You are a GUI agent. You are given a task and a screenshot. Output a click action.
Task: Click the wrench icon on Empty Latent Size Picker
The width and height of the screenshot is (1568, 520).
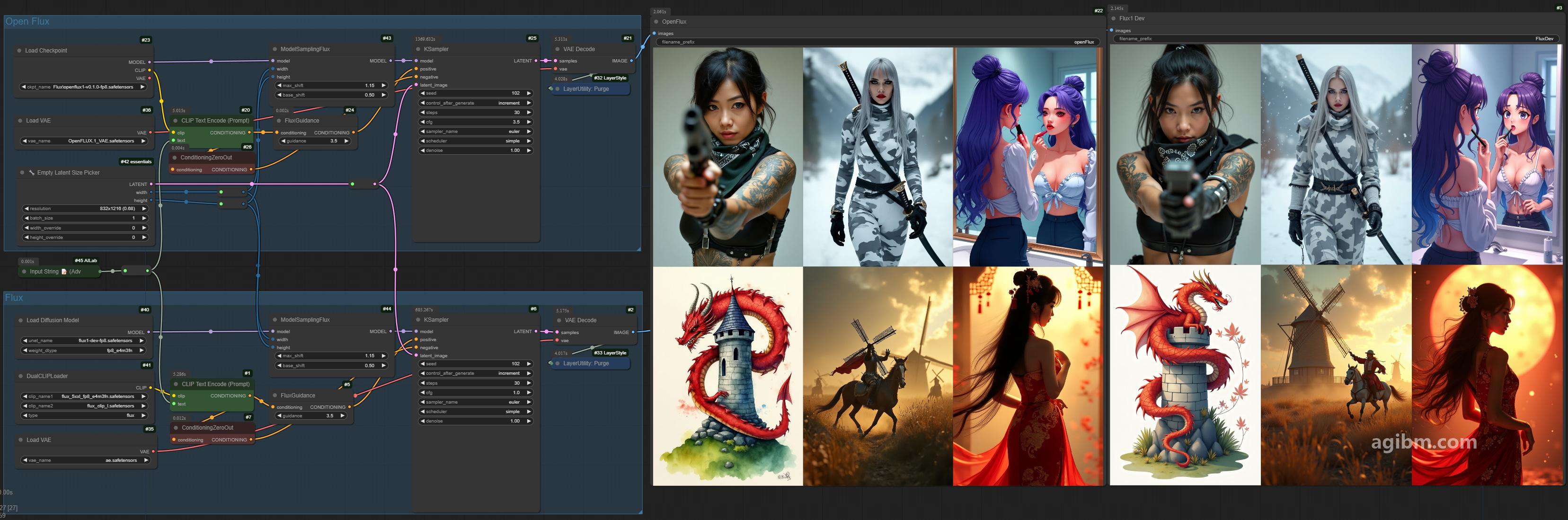coord(32,173)
